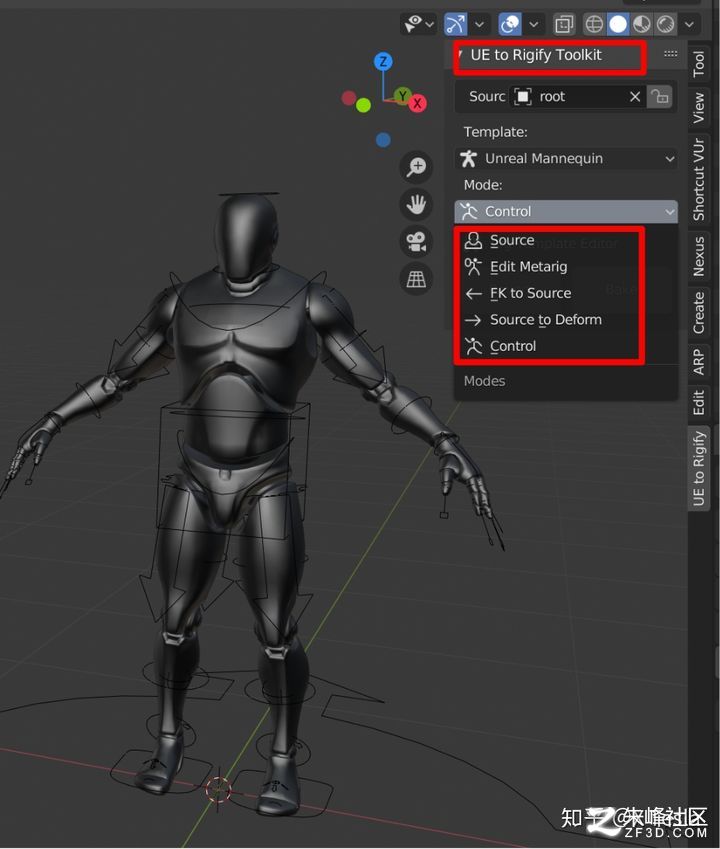Collapse UE to Rigify Toolkit panel
The height and width of the screenshot is (849, 720).
point(460,55)
